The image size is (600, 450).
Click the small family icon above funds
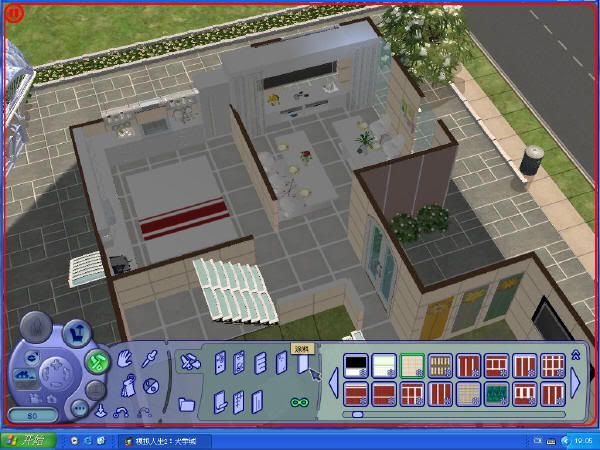click(35, 399)
